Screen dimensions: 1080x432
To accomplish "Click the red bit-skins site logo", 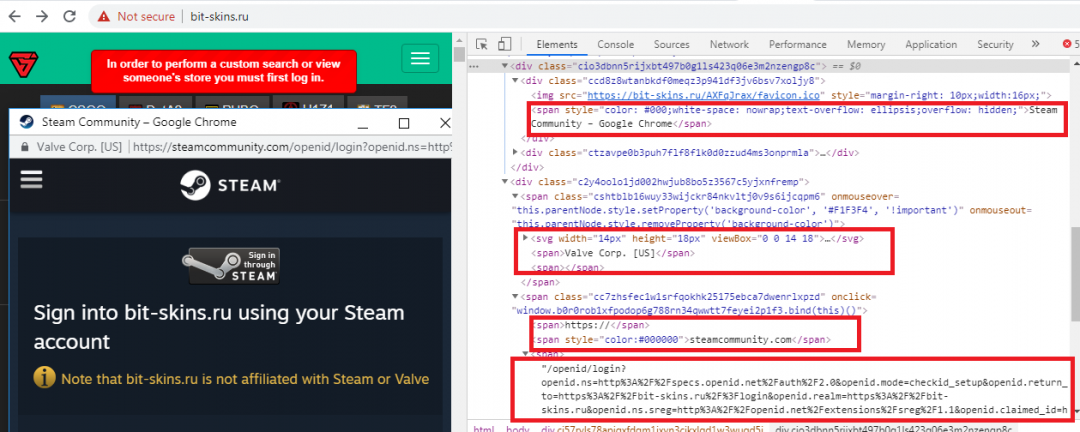I will [22, 62].
